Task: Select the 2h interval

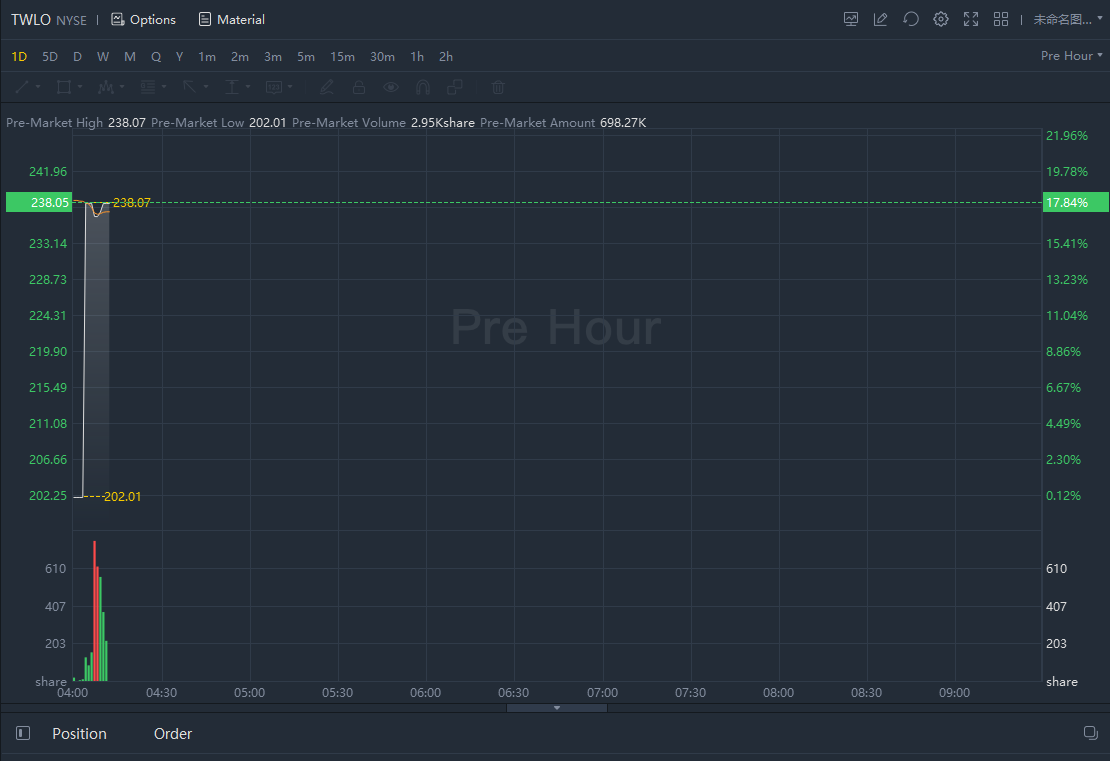Action: point(446,57)
